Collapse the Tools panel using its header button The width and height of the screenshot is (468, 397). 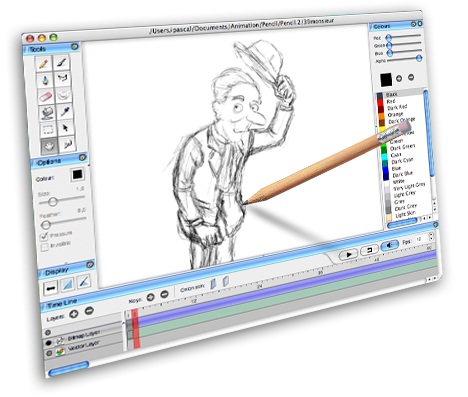75,47
